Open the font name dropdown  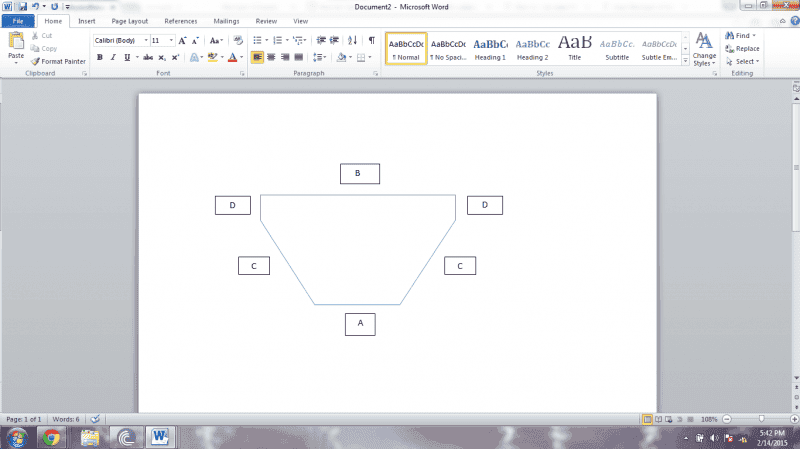point(146,40)
